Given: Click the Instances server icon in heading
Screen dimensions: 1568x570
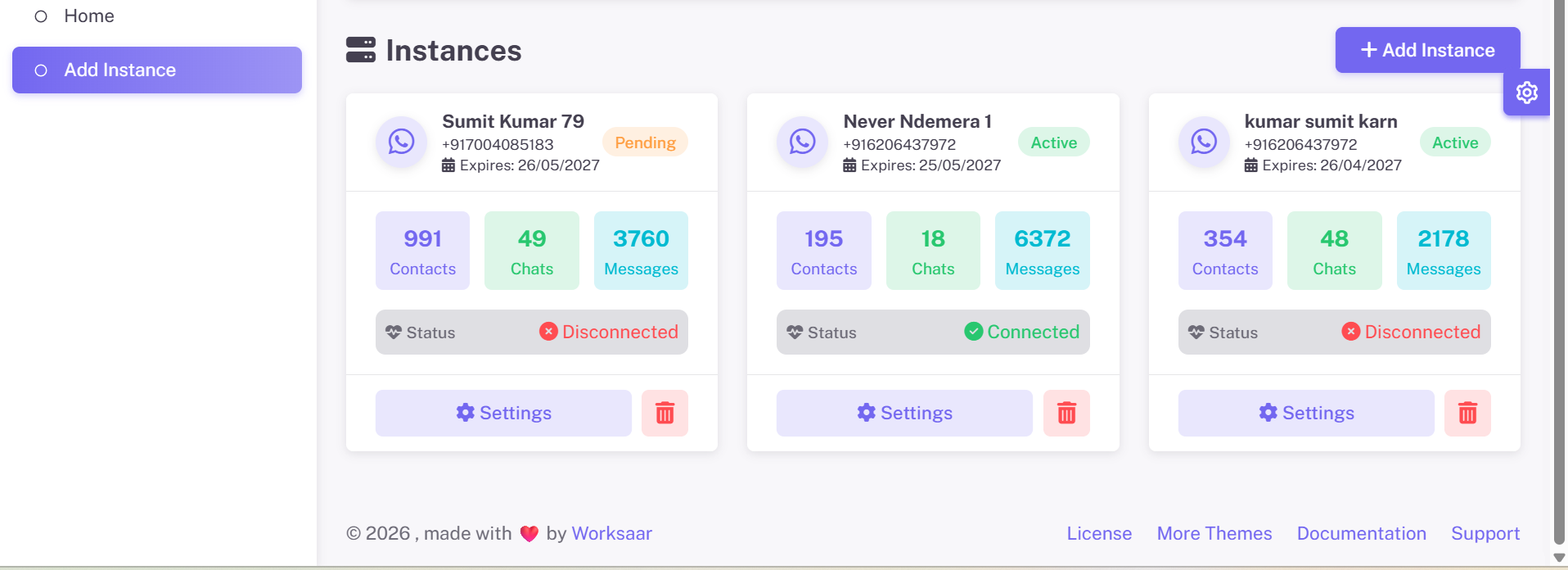Looking at the screenshot, I should (x=361, y=50).
